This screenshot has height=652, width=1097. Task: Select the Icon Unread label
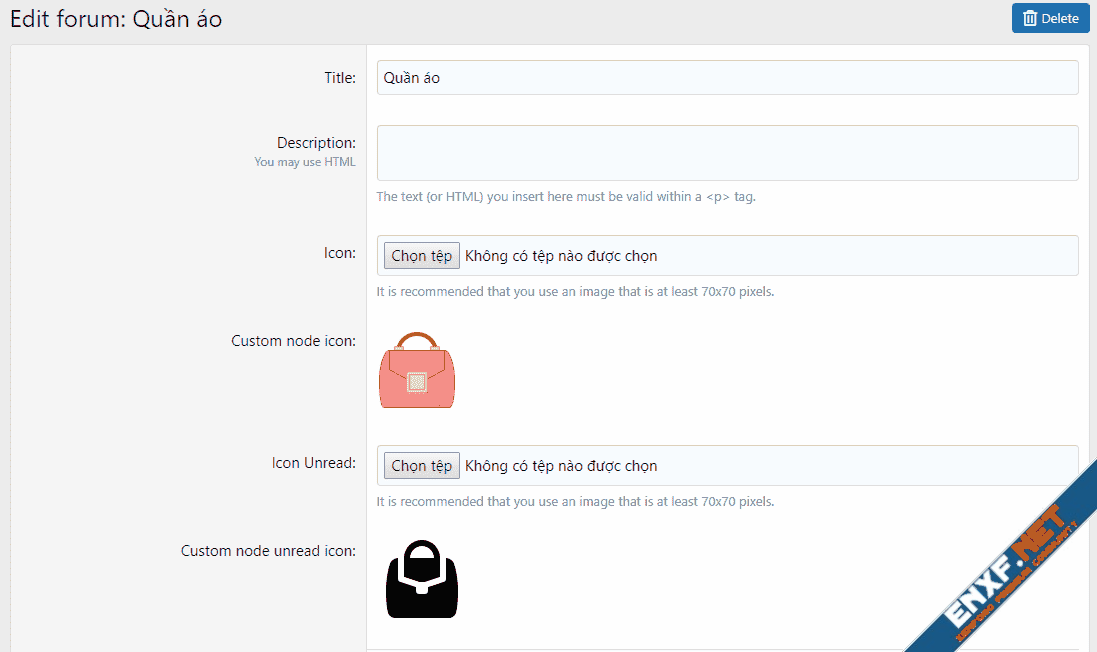tap(313, 463)
